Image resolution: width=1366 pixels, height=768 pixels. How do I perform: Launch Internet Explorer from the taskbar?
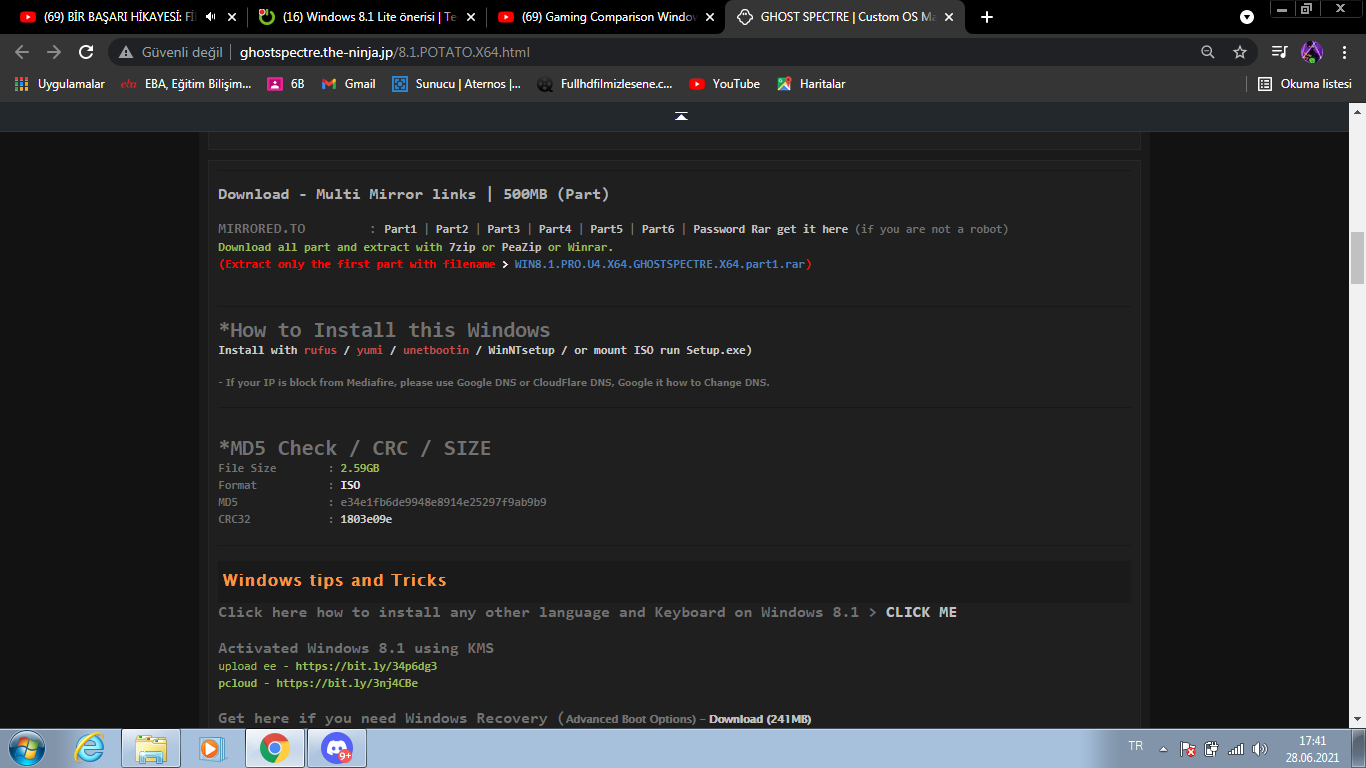click(90, 748)
